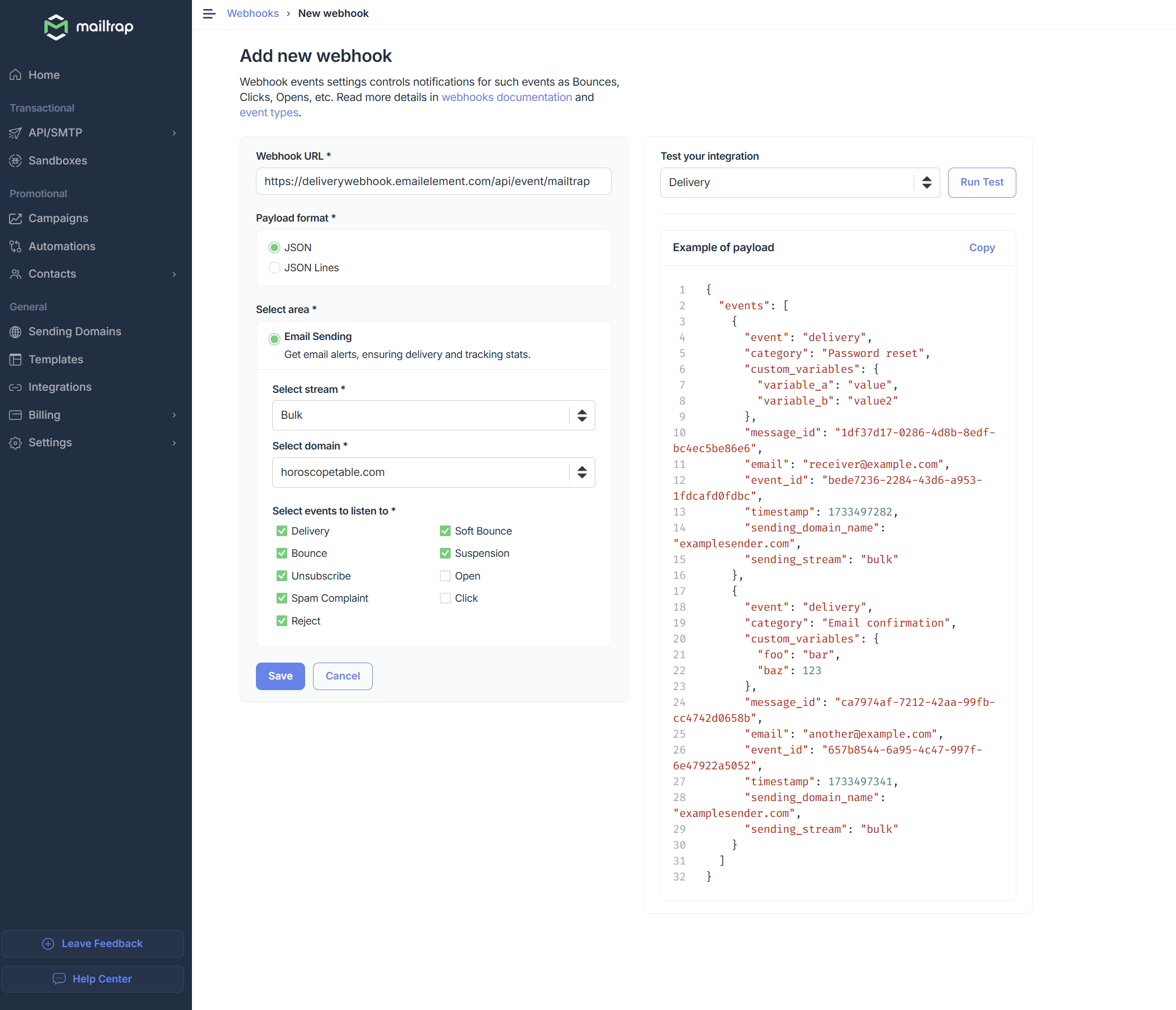
Task: Enable the Open event checkbox
Action: (x=445, y=576)
